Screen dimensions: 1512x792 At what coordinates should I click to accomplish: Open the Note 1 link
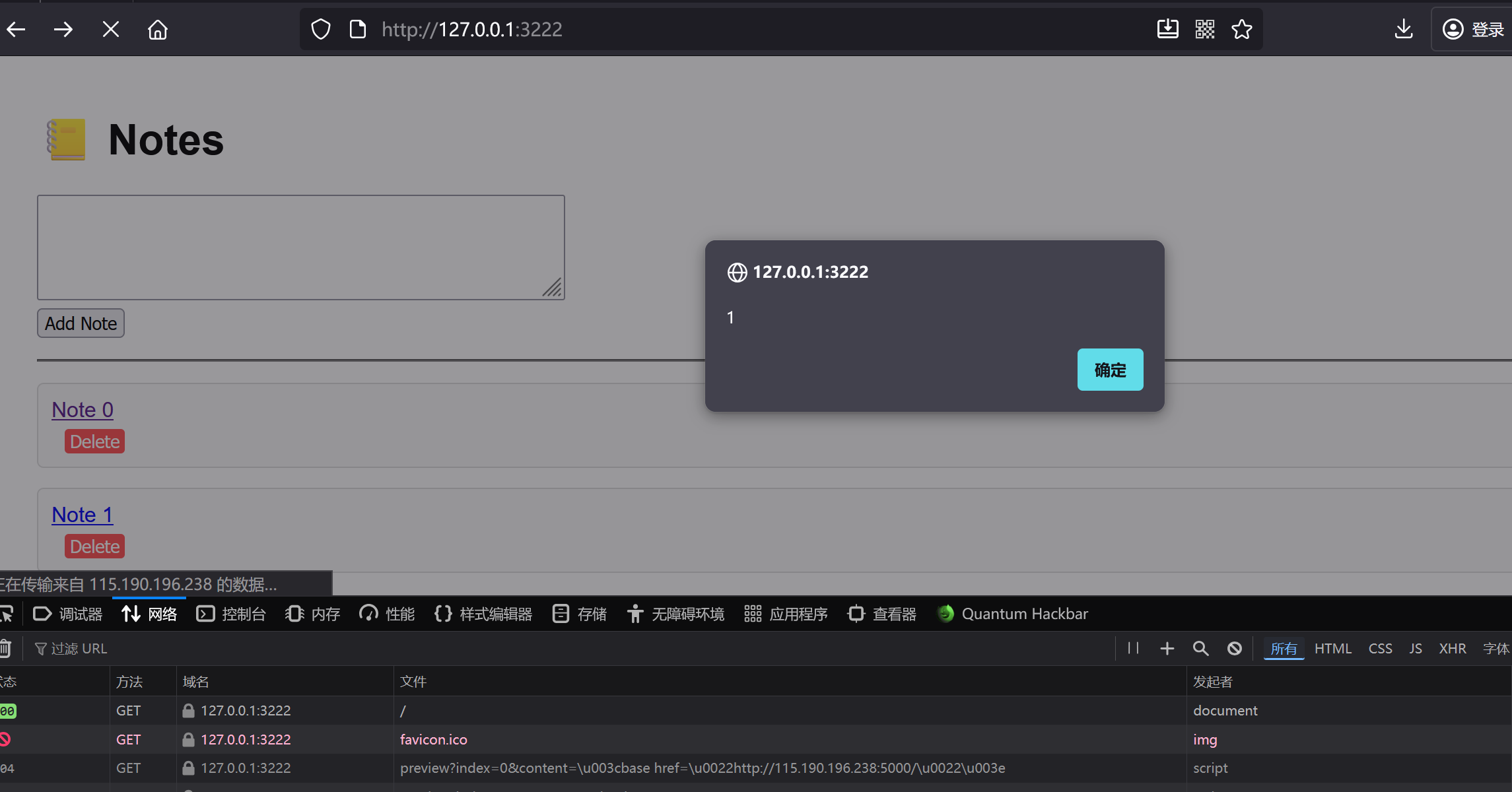tap(83, 515)
